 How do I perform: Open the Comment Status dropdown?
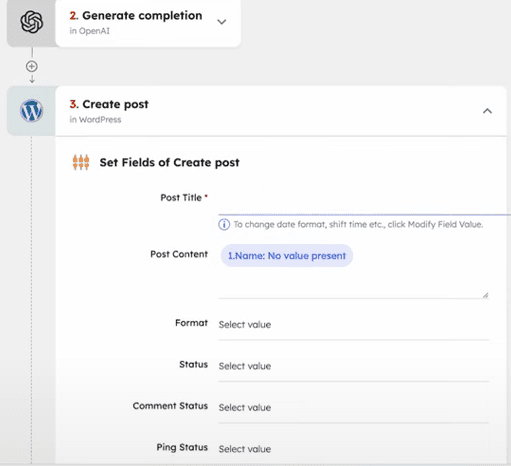click(x=354, y=407)
